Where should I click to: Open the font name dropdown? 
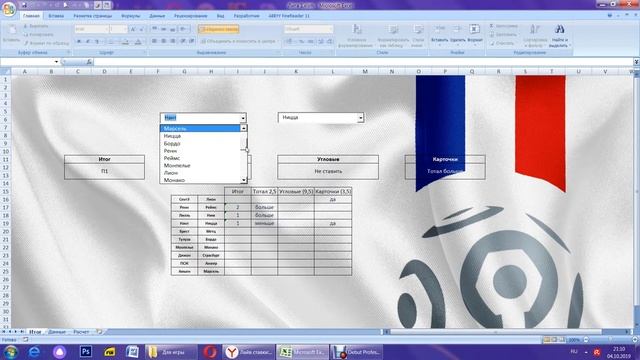107,29
